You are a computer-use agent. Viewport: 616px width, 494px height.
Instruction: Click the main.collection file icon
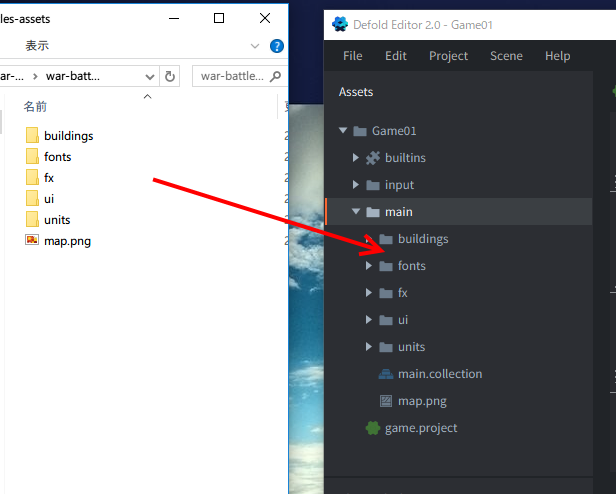point(386,374)
